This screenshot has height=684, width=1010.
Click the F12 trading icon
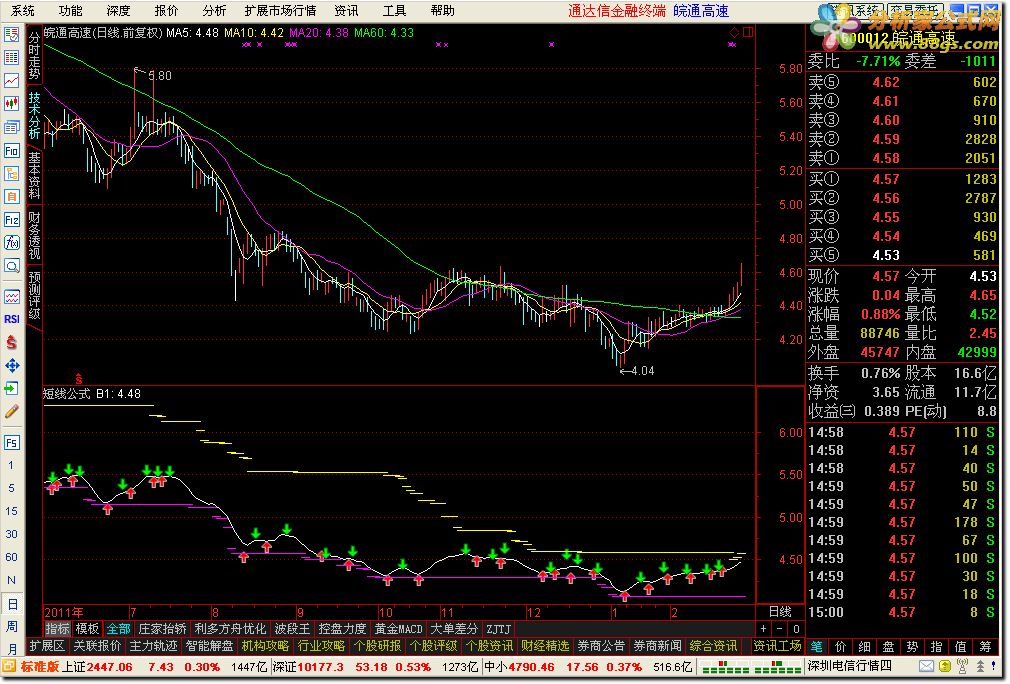12,220
